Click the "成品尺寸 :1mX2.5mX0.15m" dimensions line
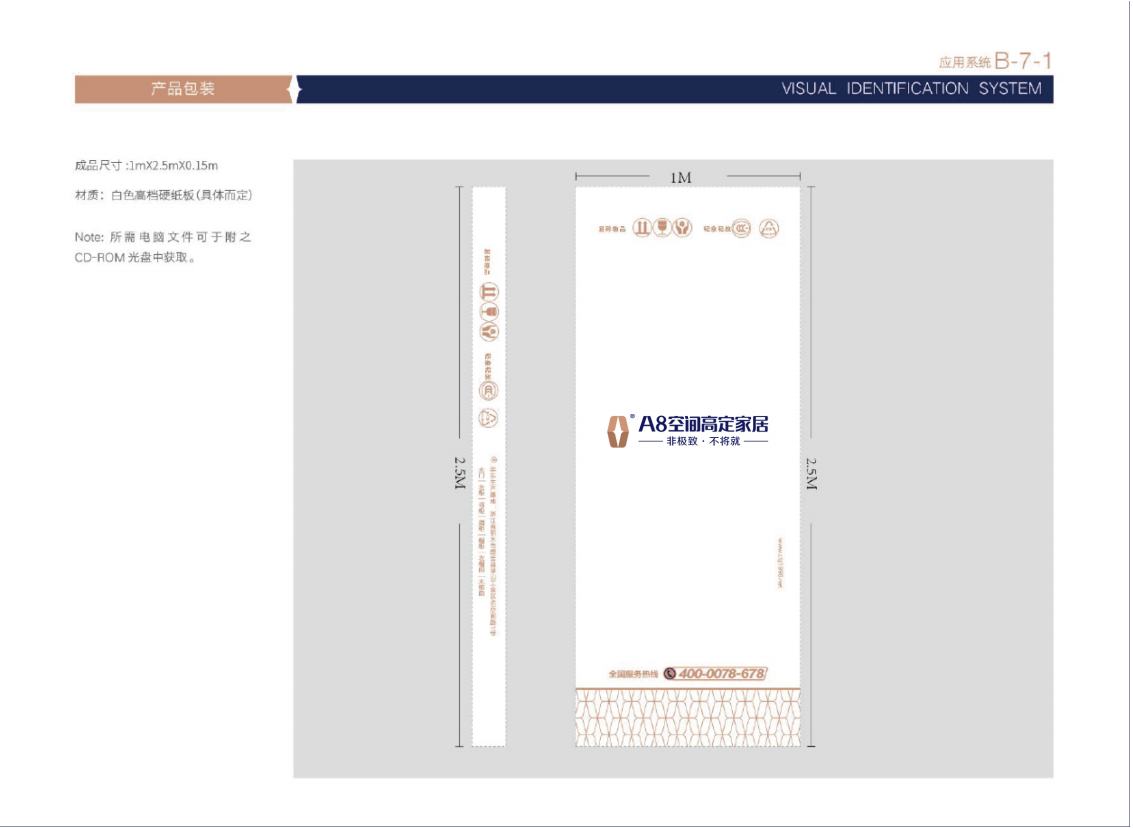 pos(146,165)
